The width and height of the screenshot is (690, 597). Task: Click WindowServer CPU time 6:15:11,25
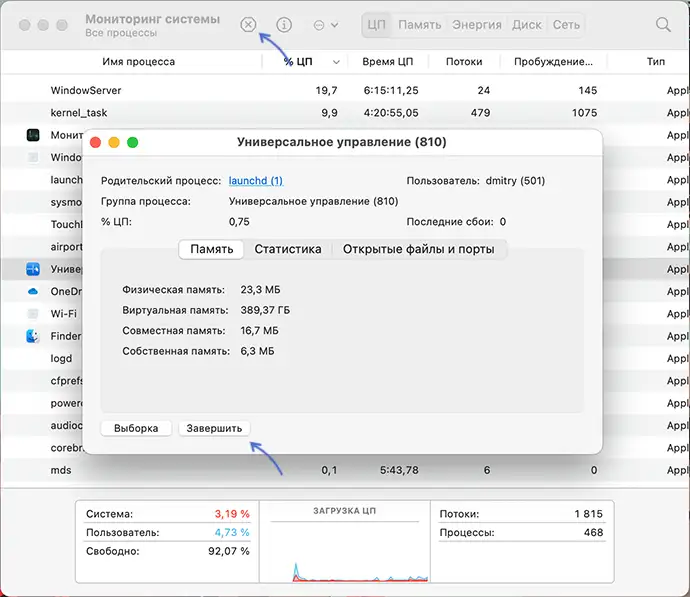391,91
